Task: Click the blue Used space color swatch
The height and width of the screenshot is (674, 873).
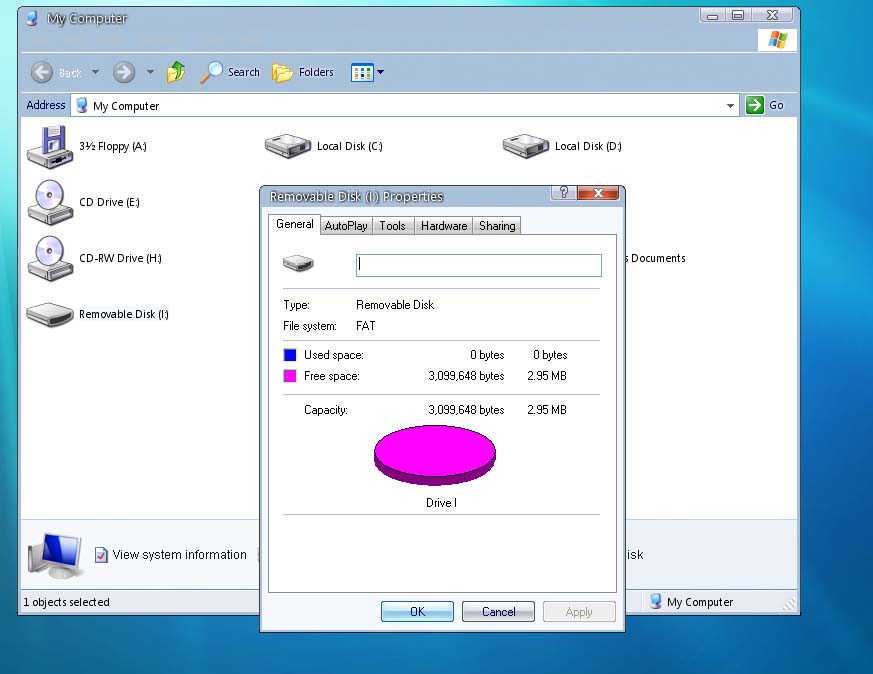Action: (x=290, y=355)
